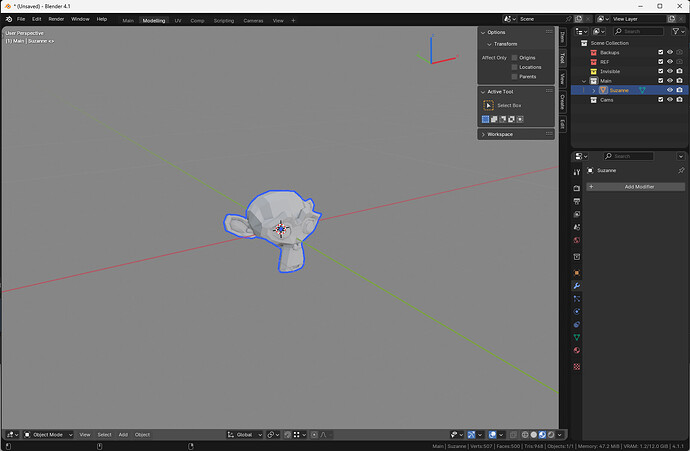
Task: Toggle viewport overlays display
Action: (492, 435)
